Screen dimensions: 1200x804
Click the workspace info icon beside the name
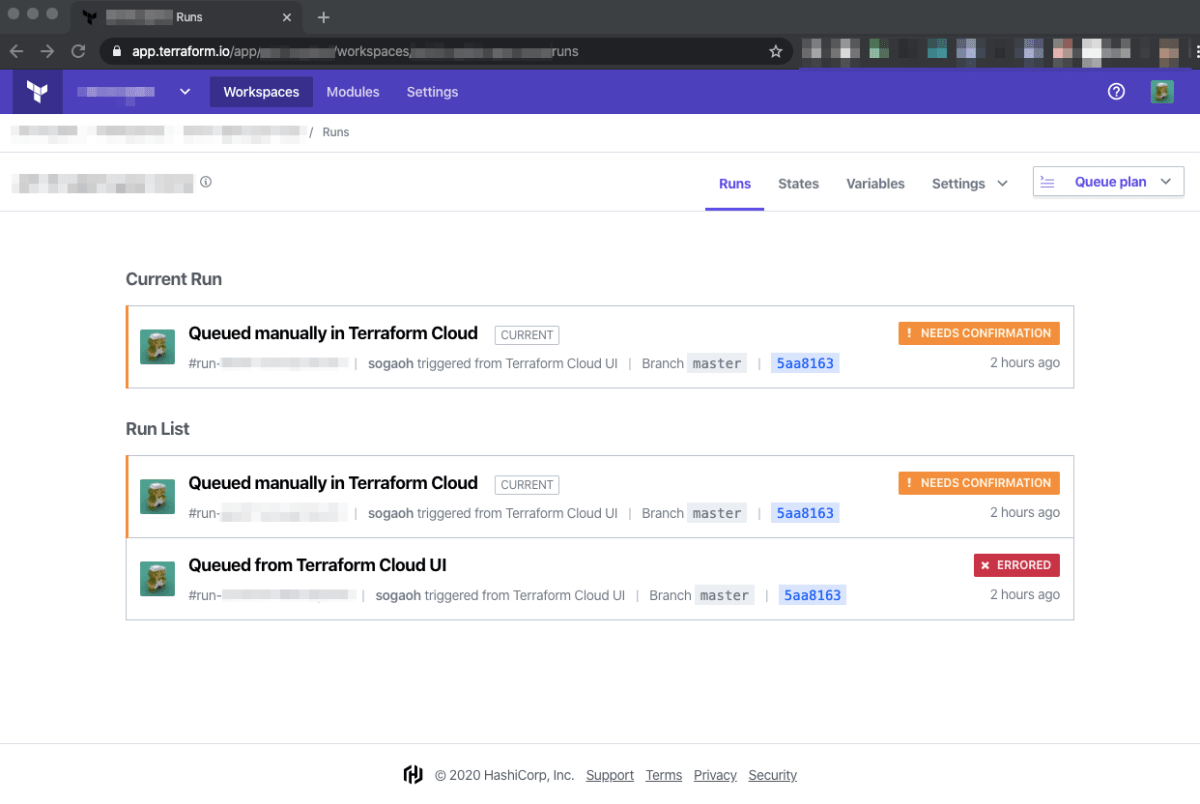206,182
